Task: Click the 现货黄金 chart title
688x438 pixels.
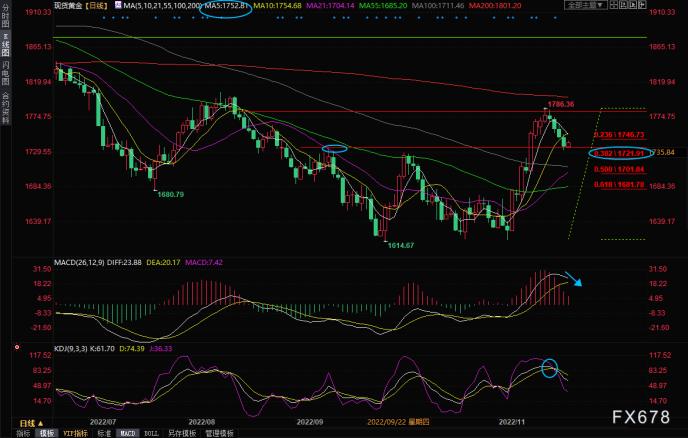Action: [68, 6]
